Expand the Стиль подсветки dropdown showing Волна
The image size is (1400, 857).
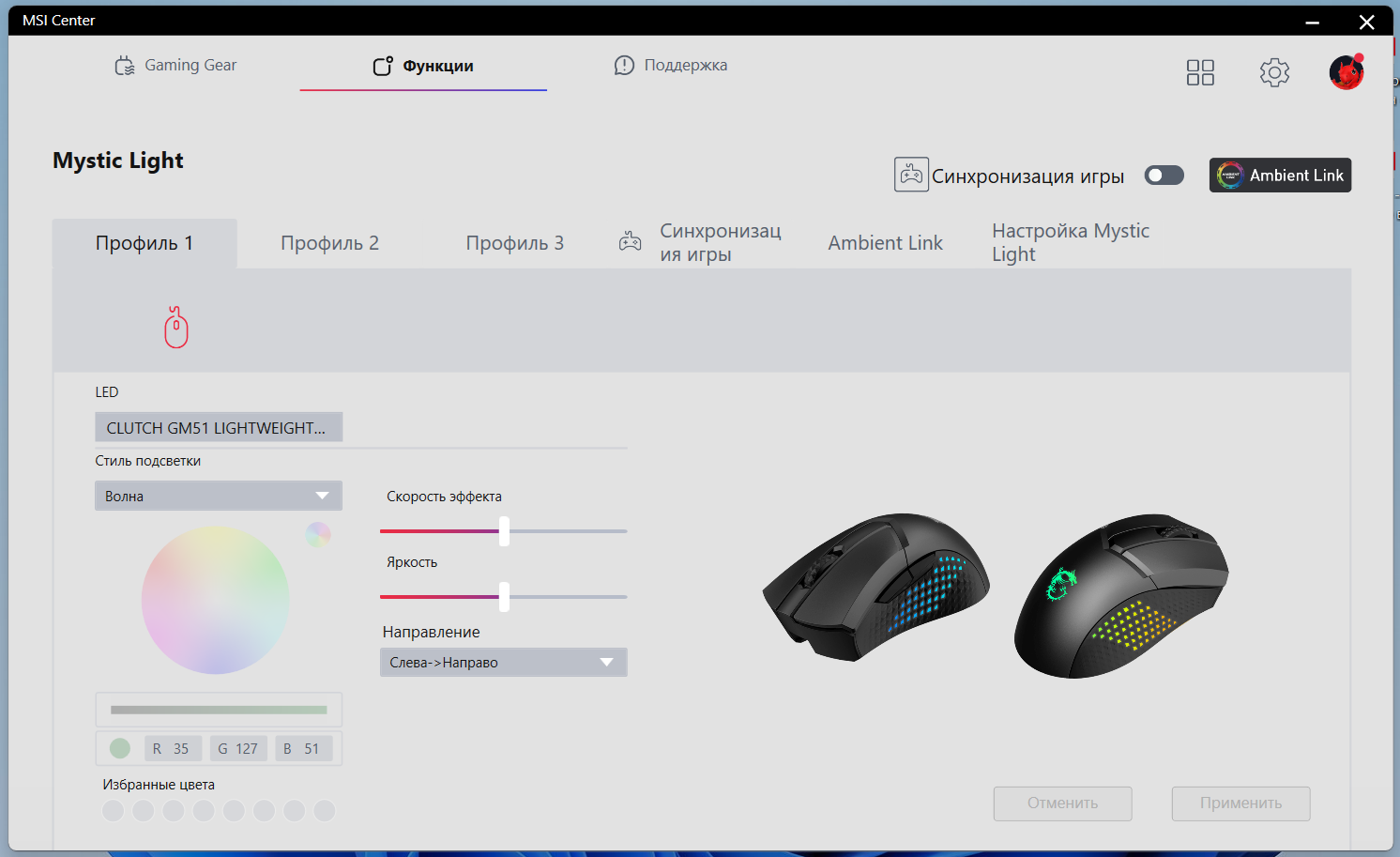pyautogui.click(x=219, y=496)
